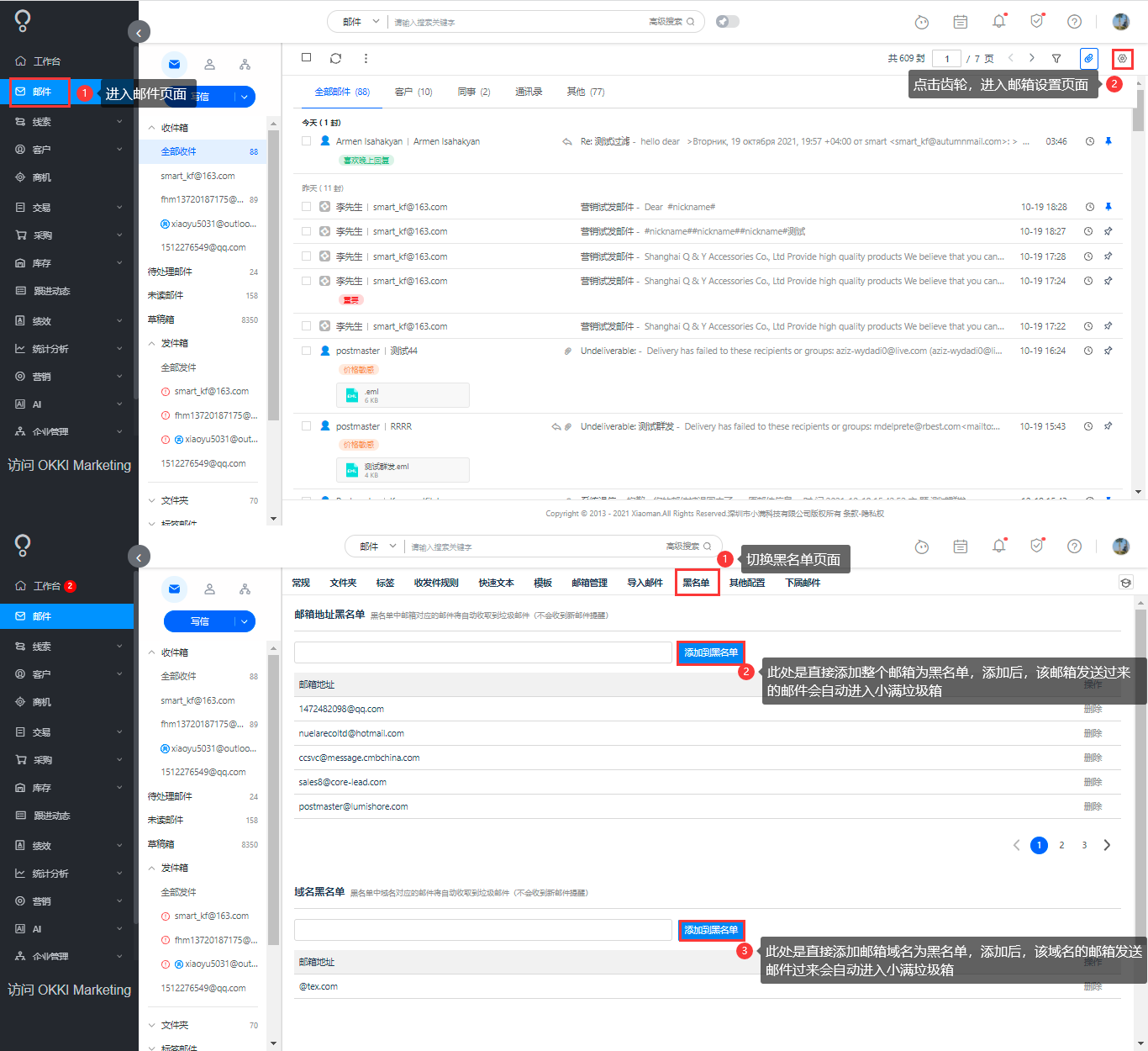The height and width of the screenshot is (1051, 1148).
Task: Click help question mark in mail list view
Action: [x=1074, y=22]
